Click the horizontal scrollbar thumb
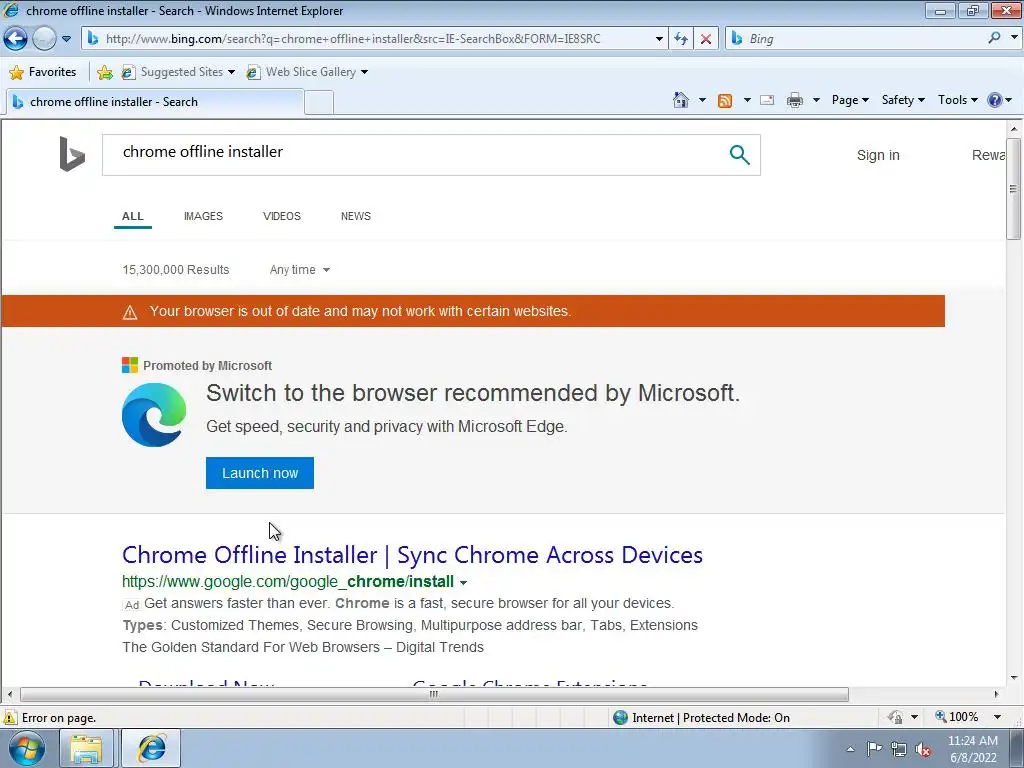This screenshot has height=768, width=1024. pyautogui.click(x=434, y=694)
